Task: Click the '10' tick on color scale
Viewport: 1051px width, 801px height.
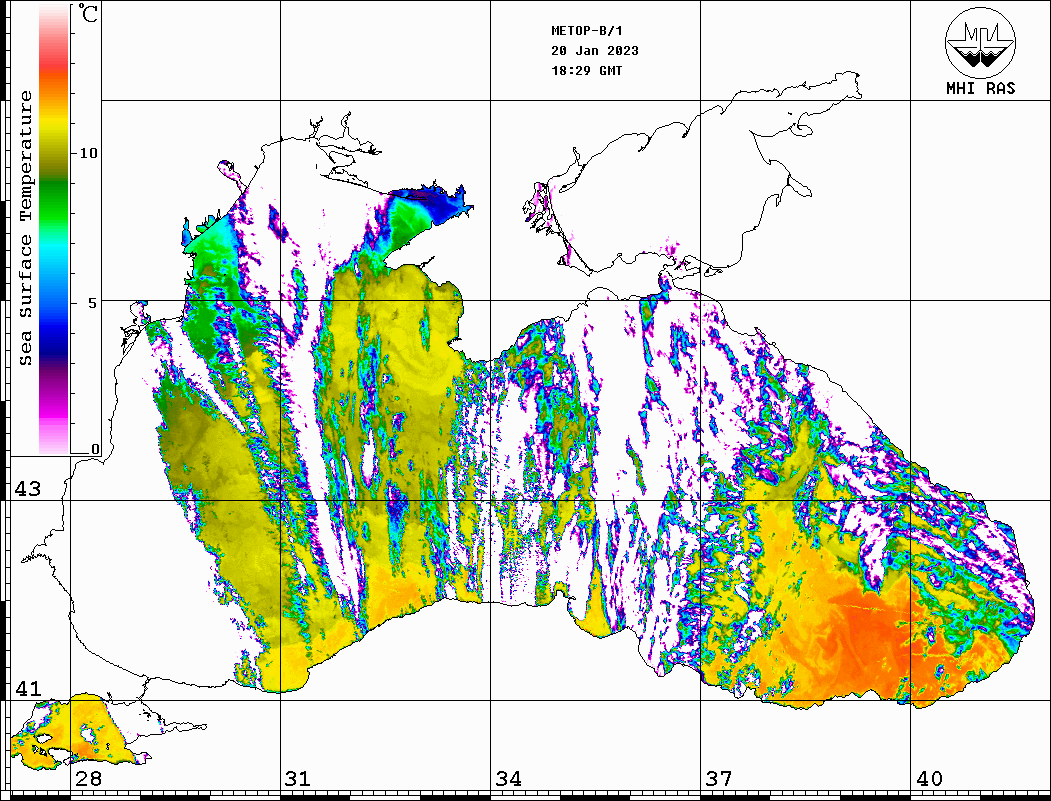Action: click(88, 153)
